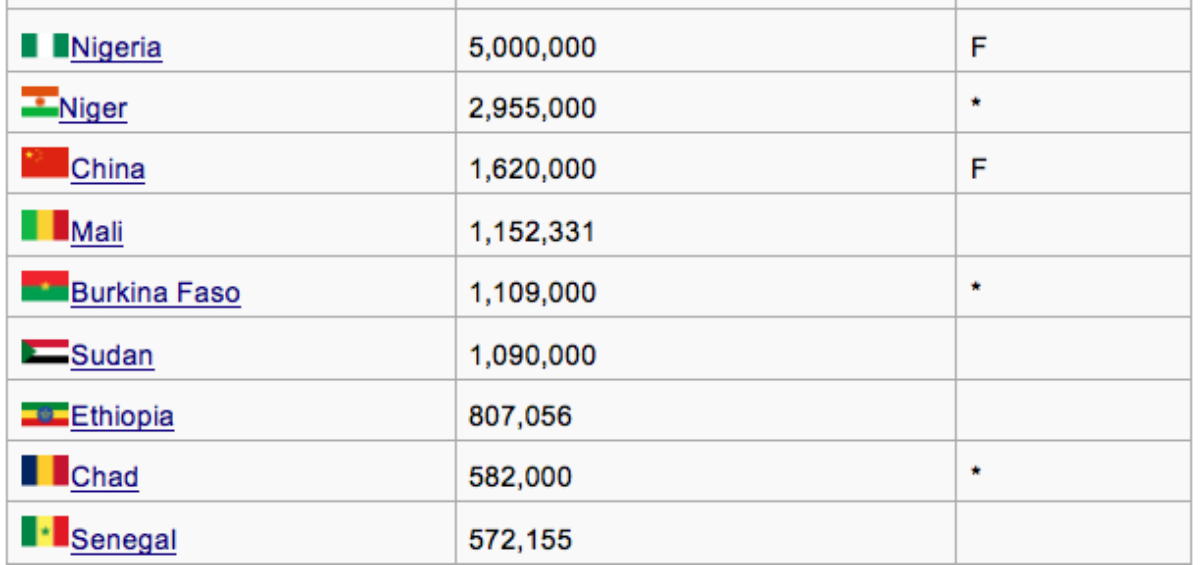This screenshot has width=1200, height=565.
Task: Follow the China link
Action: tap(108, 169)
